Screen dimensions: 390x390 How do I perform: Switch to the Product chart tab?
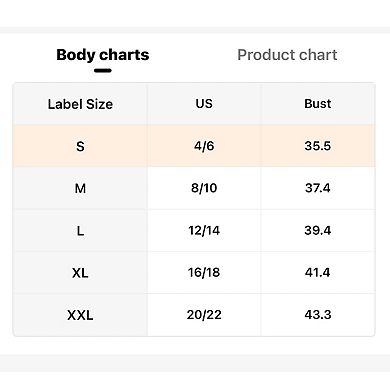coord(287,55)
